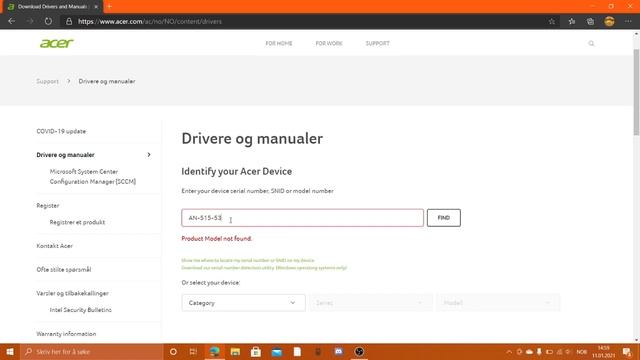Open Microsoft Edge from the taskbar
This screenshot has width=640, height=360.
(214, 351)
